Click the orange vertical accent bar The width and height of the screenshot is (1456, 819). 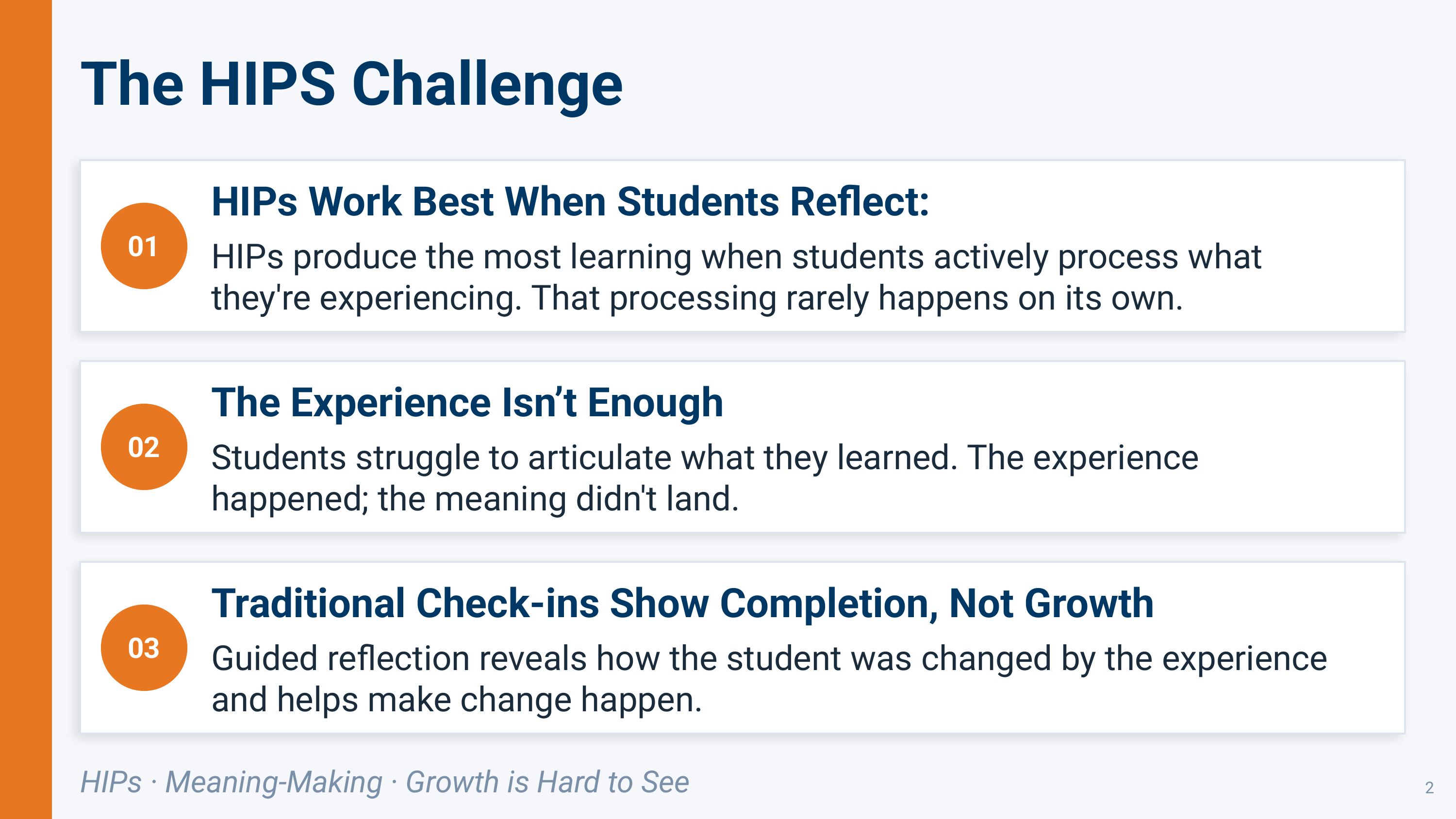click(26, 409)
